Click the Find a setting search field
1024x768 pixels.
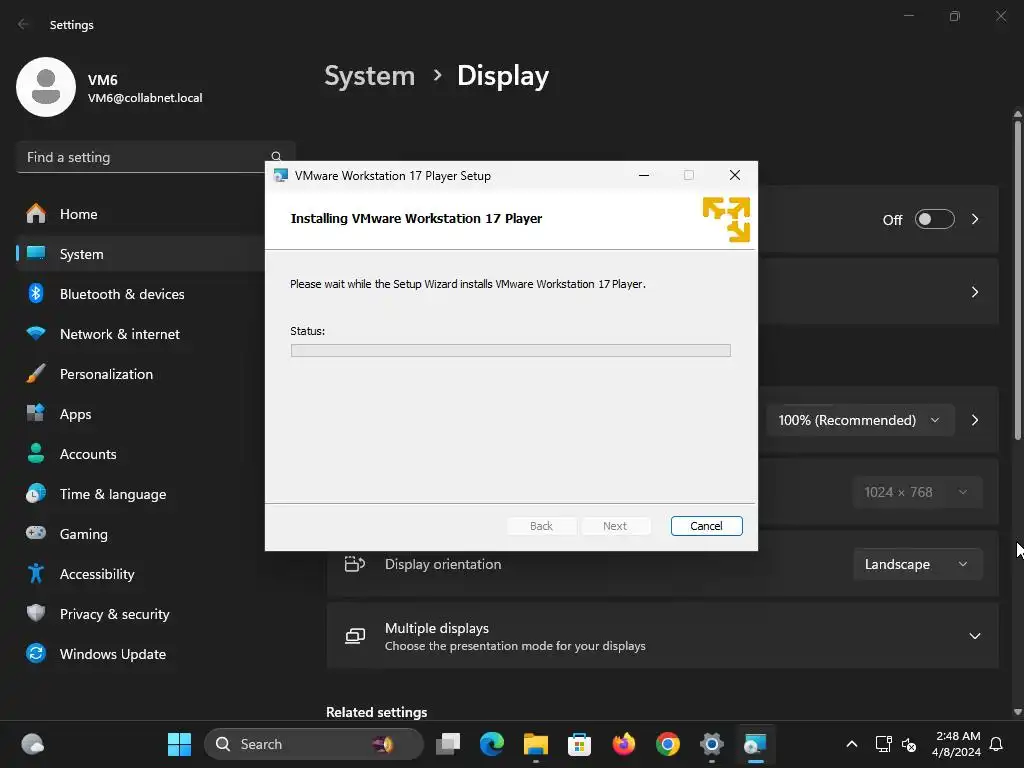(x=155, y=157)
